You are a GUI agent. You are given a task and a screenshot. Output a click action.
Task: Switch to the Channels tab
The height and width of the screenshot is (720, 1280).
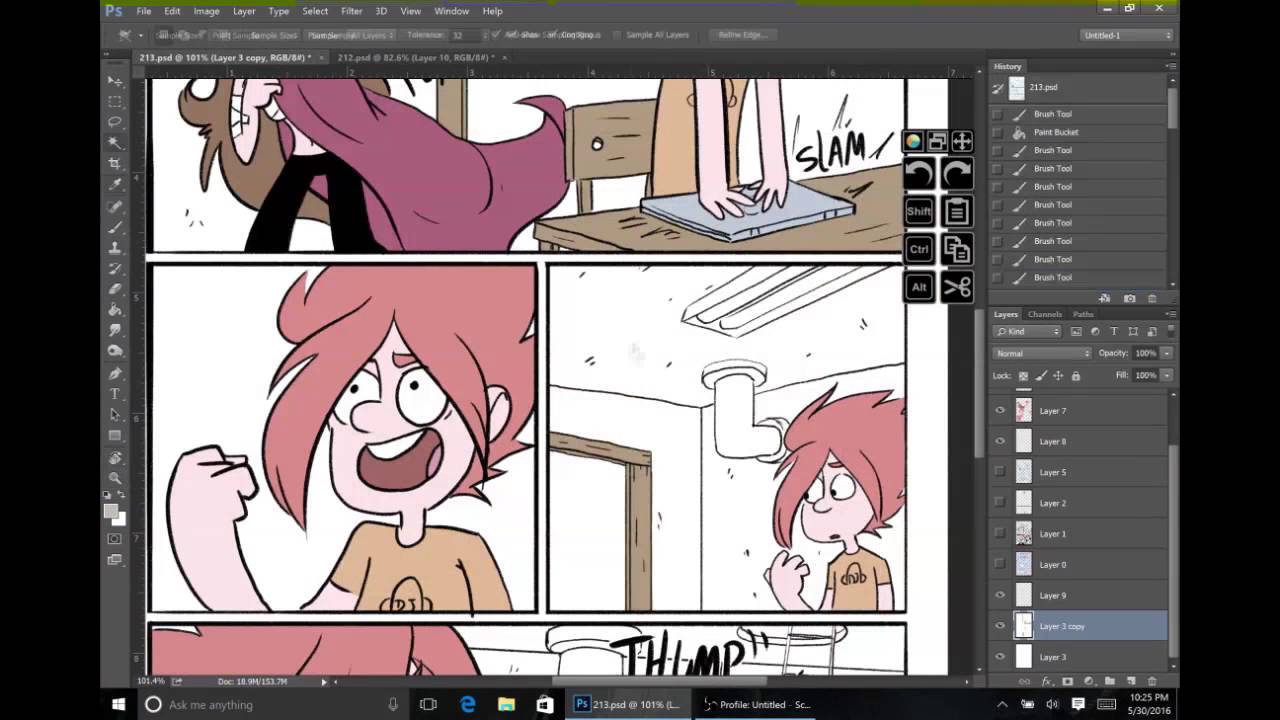pos(1045,314)
